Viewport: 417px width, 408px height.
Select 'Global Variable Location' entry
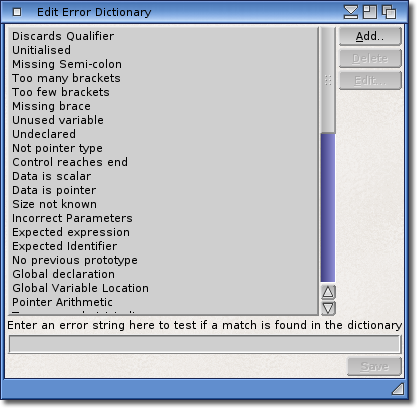pyautogui.click(x=162, y=288)
